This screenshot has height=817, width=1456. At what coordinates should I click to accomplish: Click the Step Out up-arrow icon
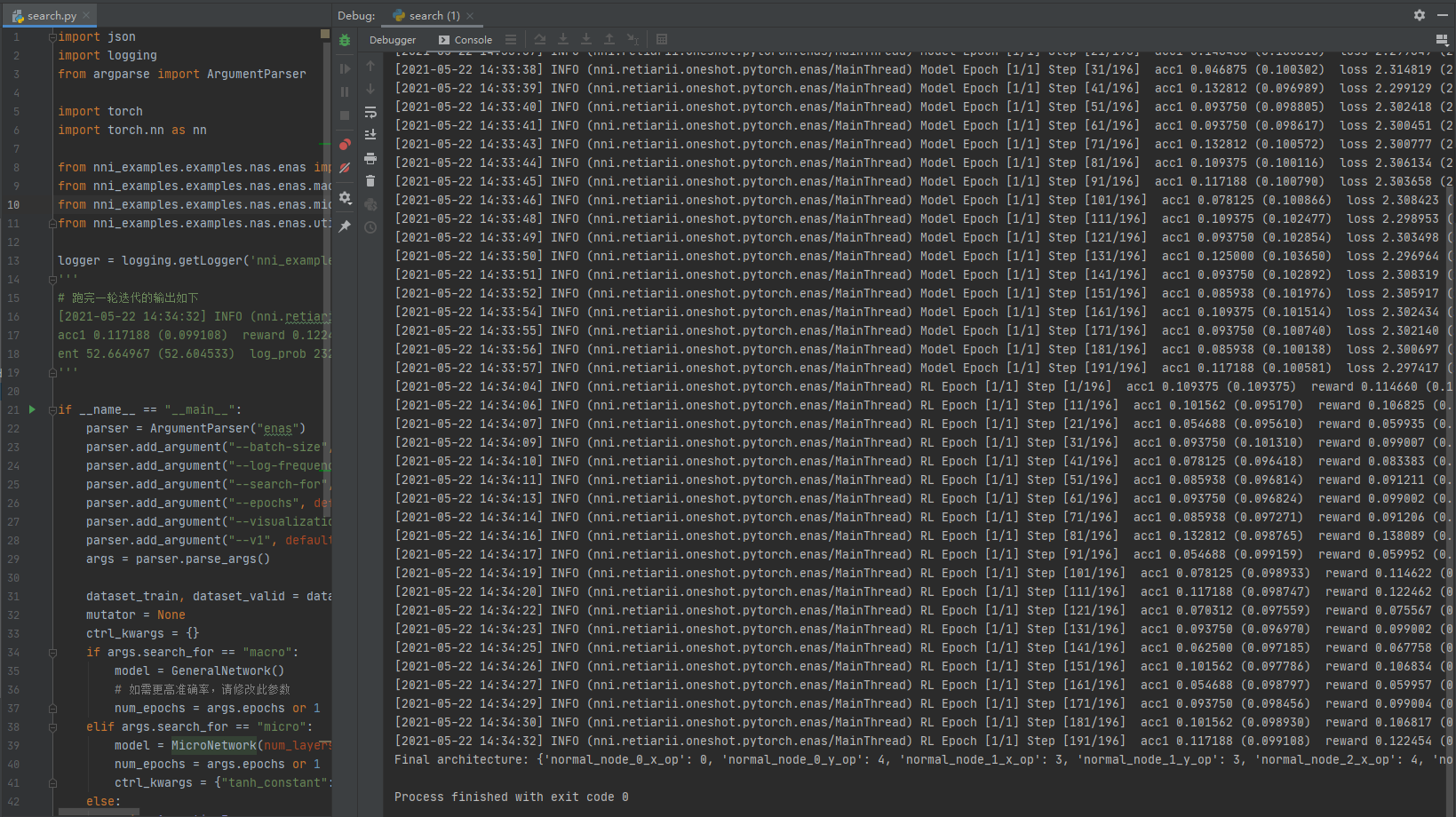click(609, 39)
